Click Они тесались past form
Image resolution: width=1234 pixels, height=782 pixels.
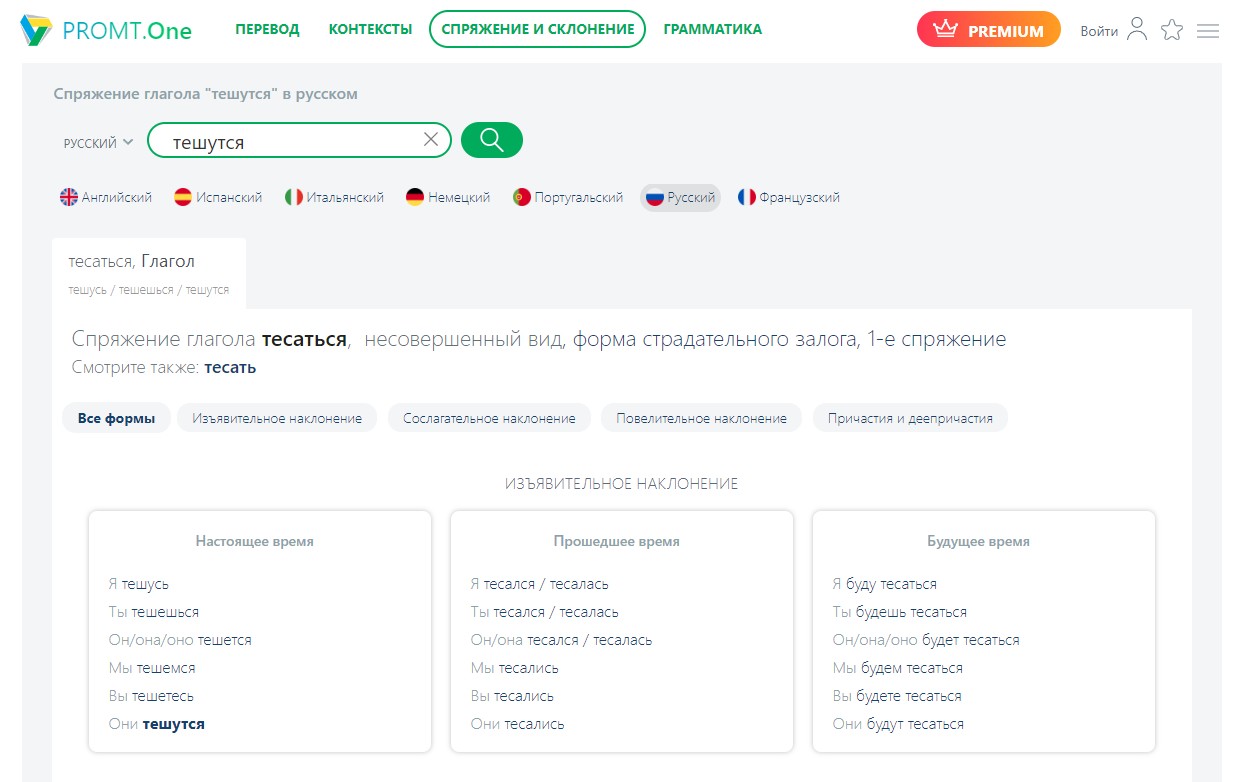pyautogui.click(x=518, y=724)
